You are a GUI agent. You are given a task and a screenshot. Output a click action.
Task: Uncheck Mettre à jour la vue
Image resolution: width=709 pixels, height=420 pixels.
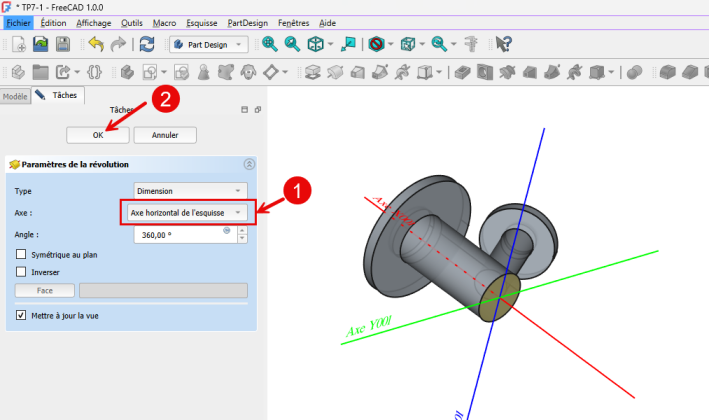[22, 316]
